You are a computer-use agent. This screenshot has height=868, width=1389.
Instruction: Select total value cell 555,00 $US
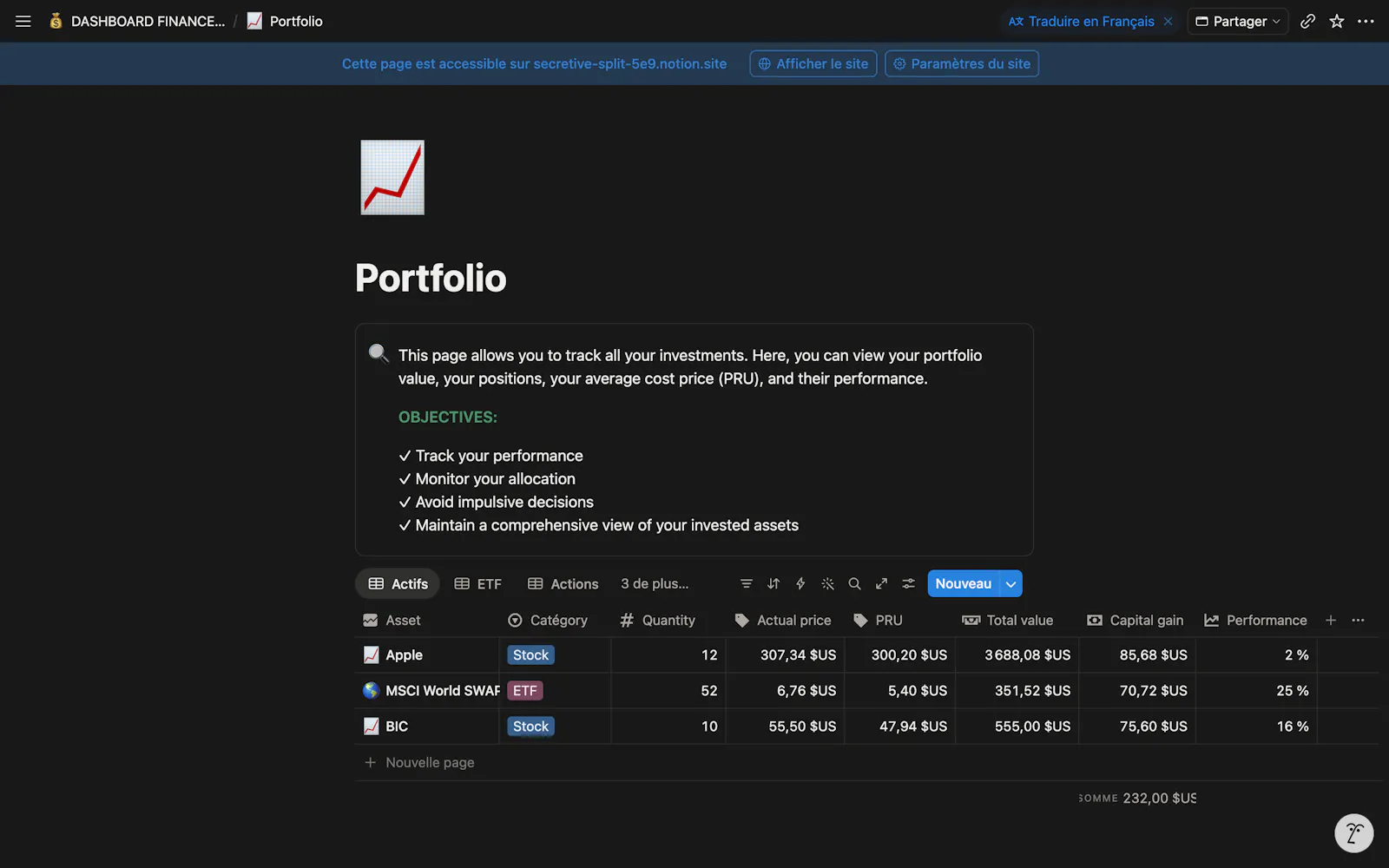point(1016,727)
